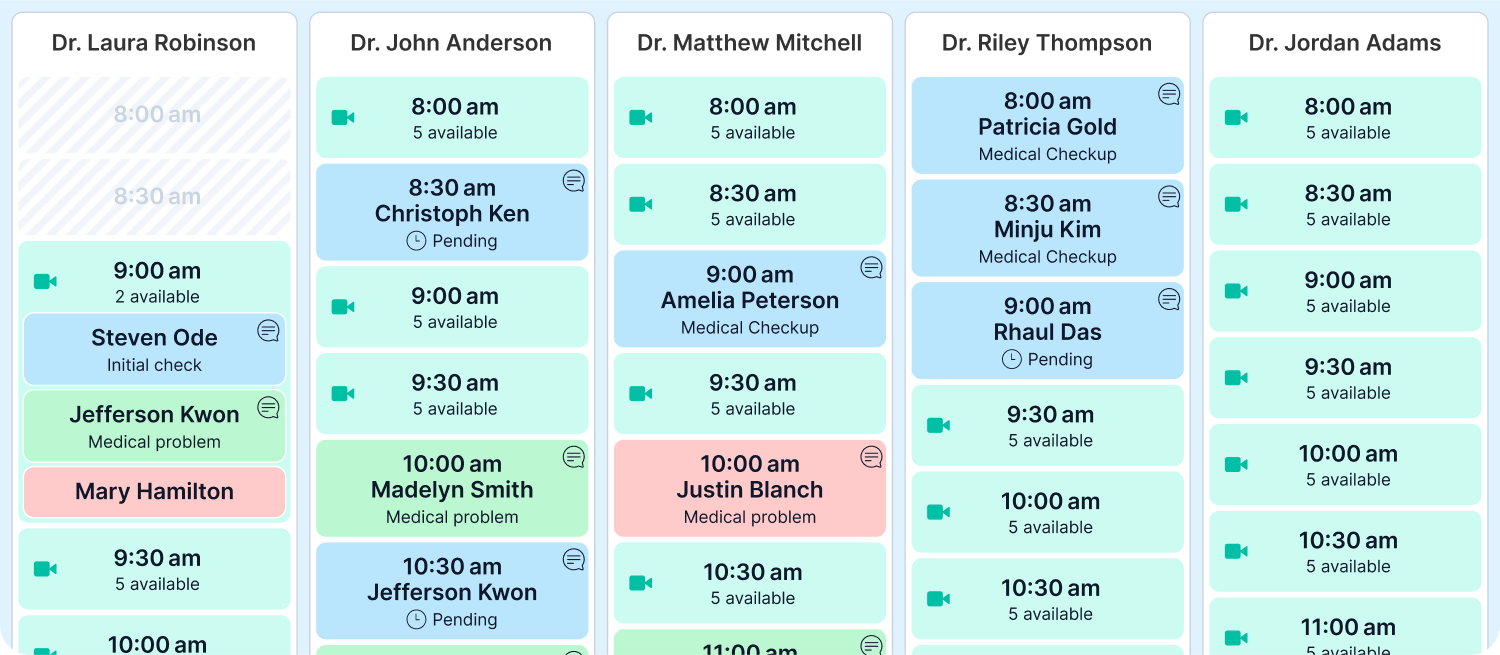Click message icon on Patricia Gold card
The width and height of the screenshot is (1500, 655).
(1169, 94)
